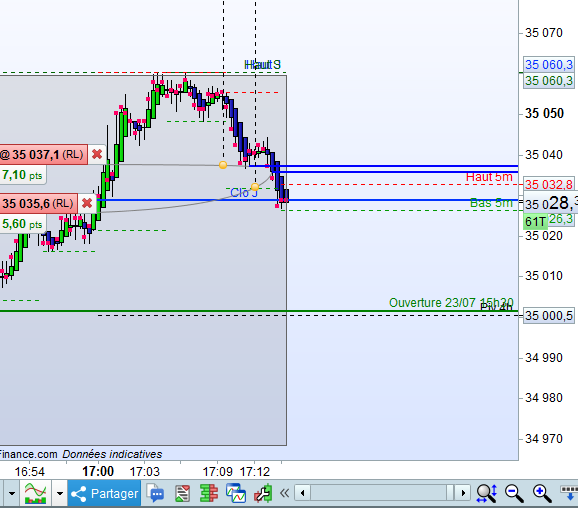Click the ruler download icon
The image size is (578, 508).
(569, 494)
